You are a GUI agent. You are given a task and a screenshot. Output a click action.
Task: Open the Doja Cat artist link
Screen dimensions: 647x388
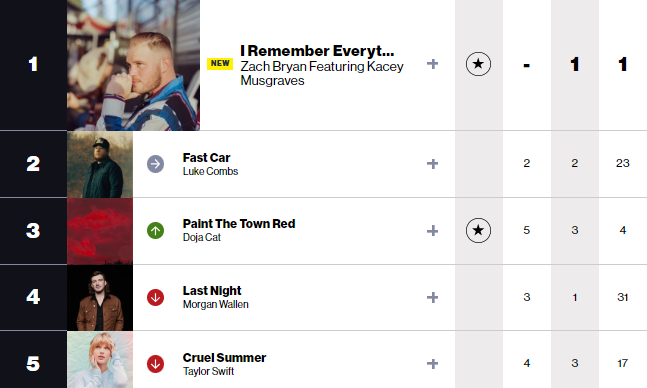pyautogui.click(x=202, y=238)
